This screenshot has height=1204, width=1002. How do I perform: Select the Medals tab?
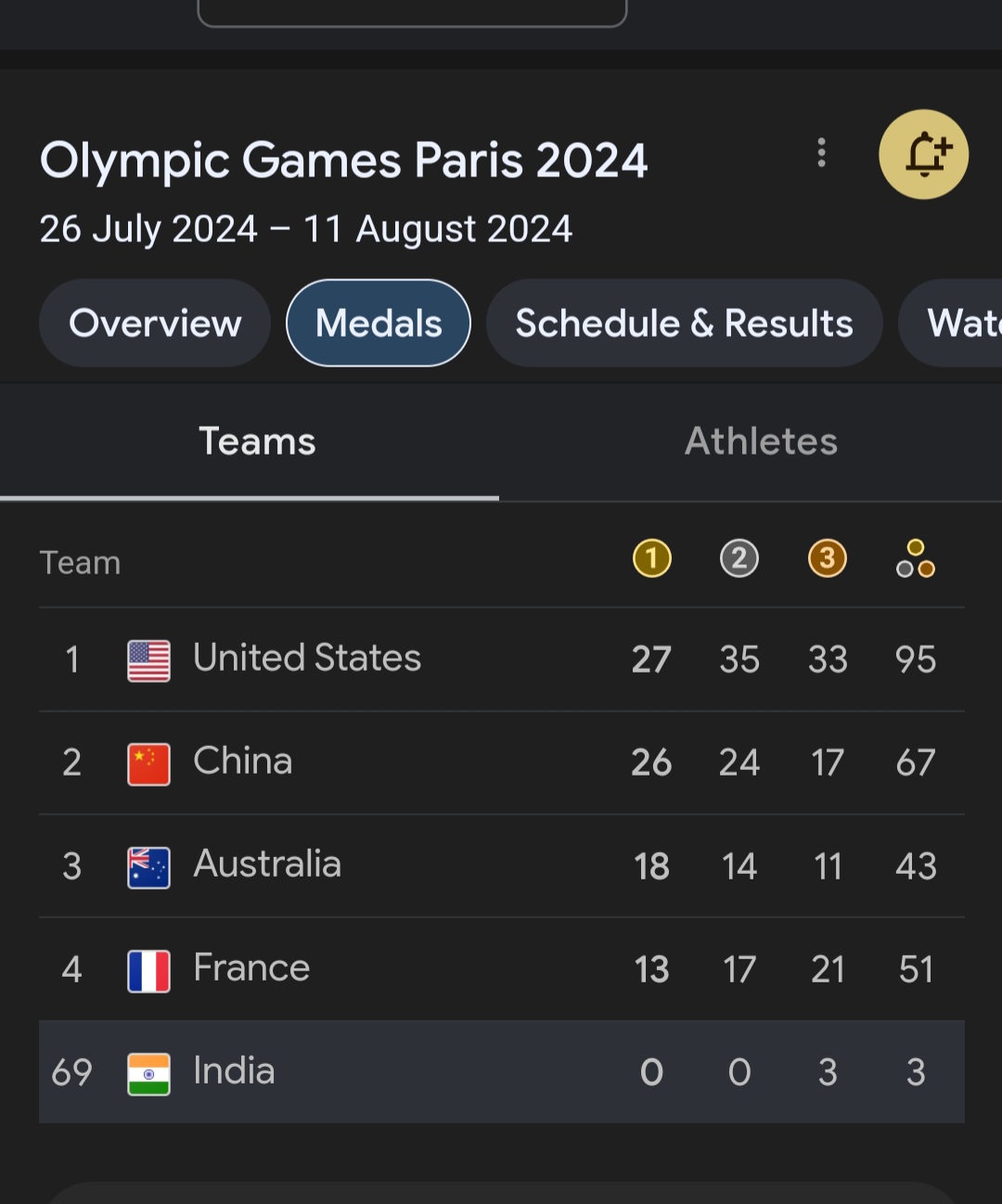click(379, 323)
